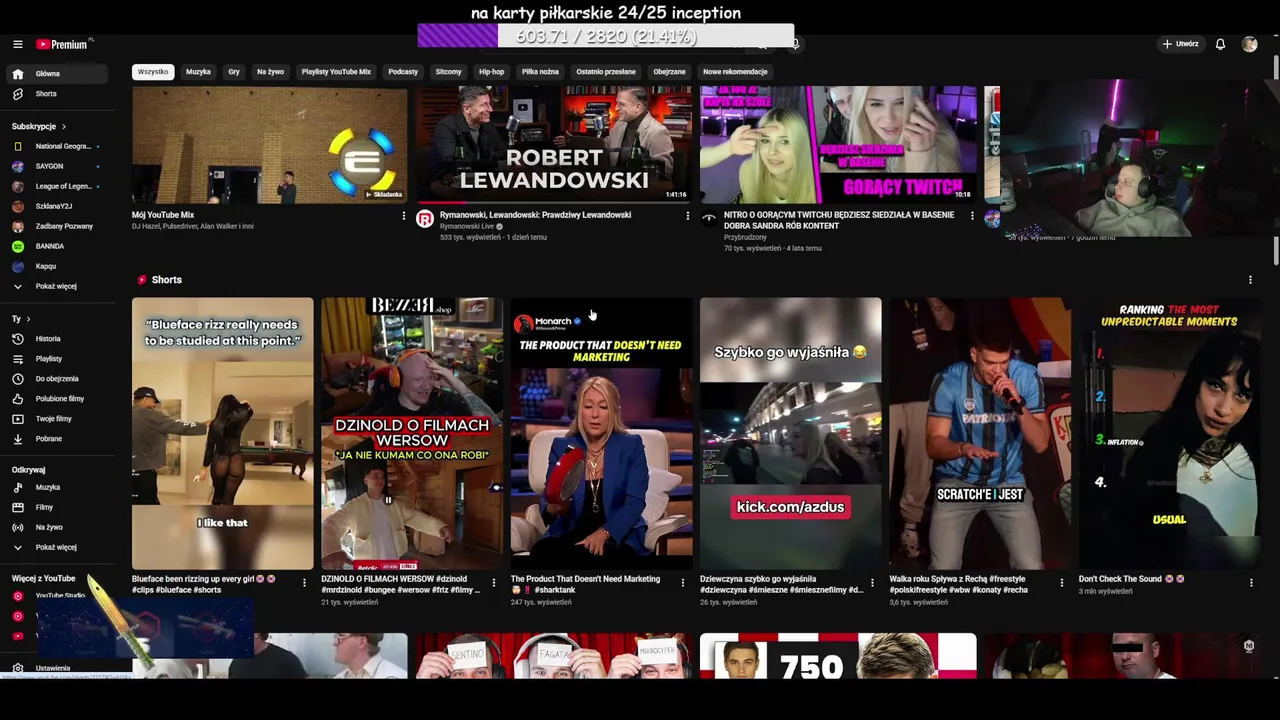Open options for sharktank short
Viewport: 1280px width, 720px height.
pos(683,582)
